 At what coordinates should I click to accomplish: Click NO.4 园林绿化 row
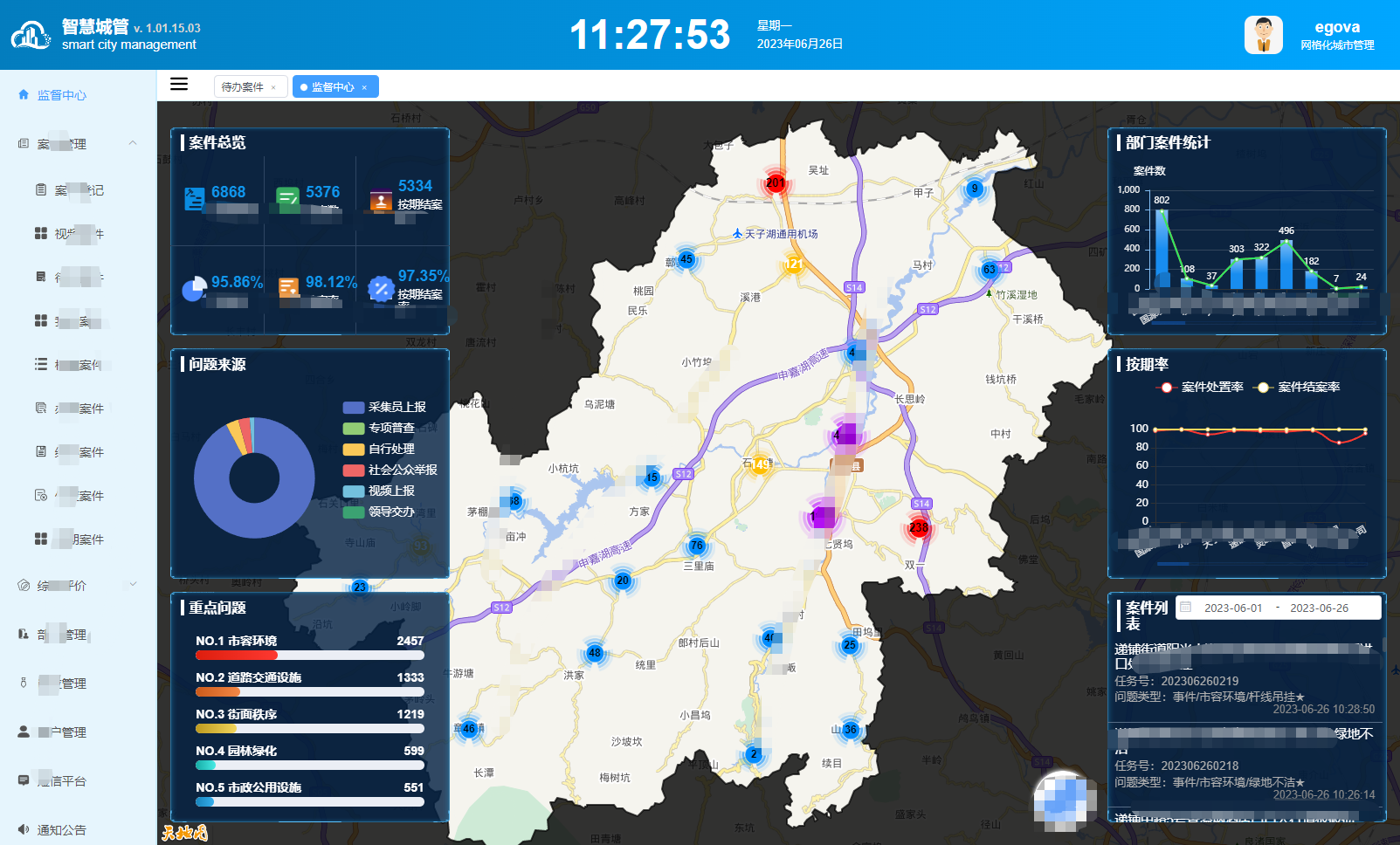pyautogui.click(x=310, y=757)
